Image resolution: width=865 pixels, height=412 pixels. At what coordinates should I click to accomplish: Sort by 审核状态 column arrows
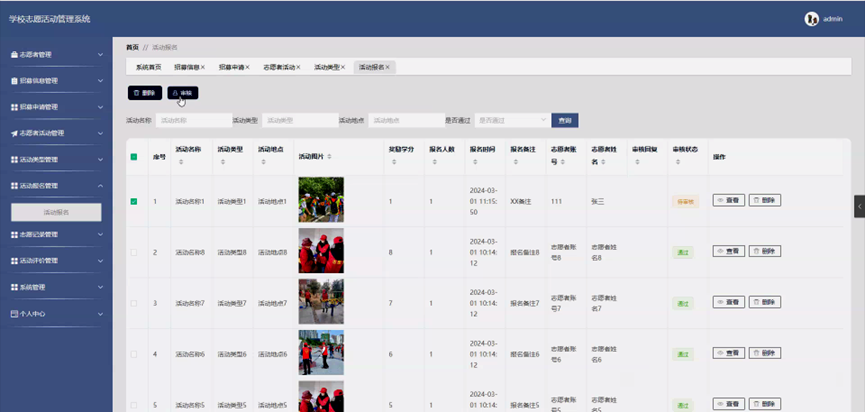pyautogui.click(x=677, y=162)
